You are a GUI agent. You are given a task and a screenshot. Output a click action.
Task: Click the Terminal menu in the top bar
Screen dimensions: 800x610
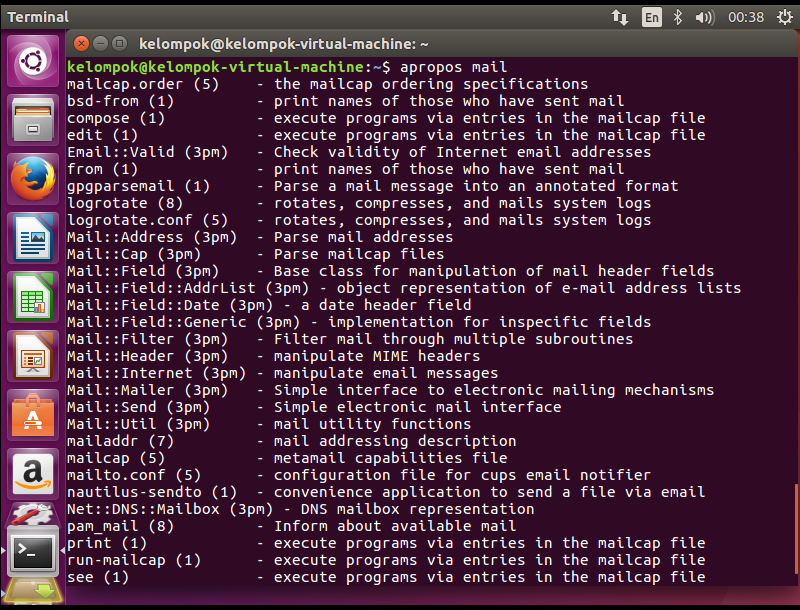[x=38, y=15]
